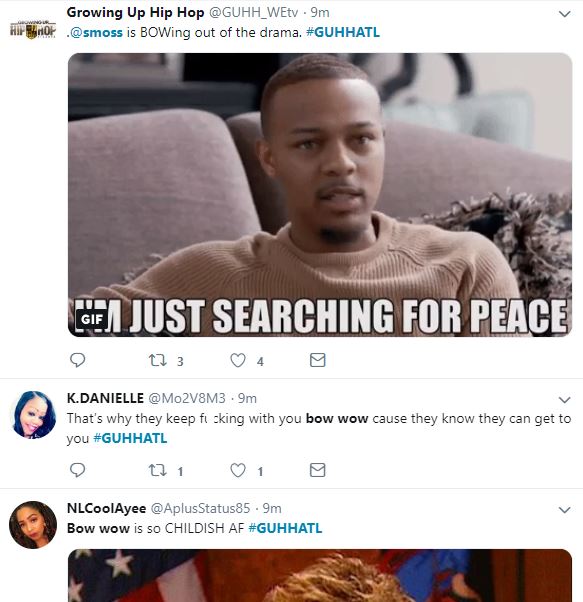
Task: Retweet the Growing Up Hip Hop tweet
Action: (x=158, y=360)
